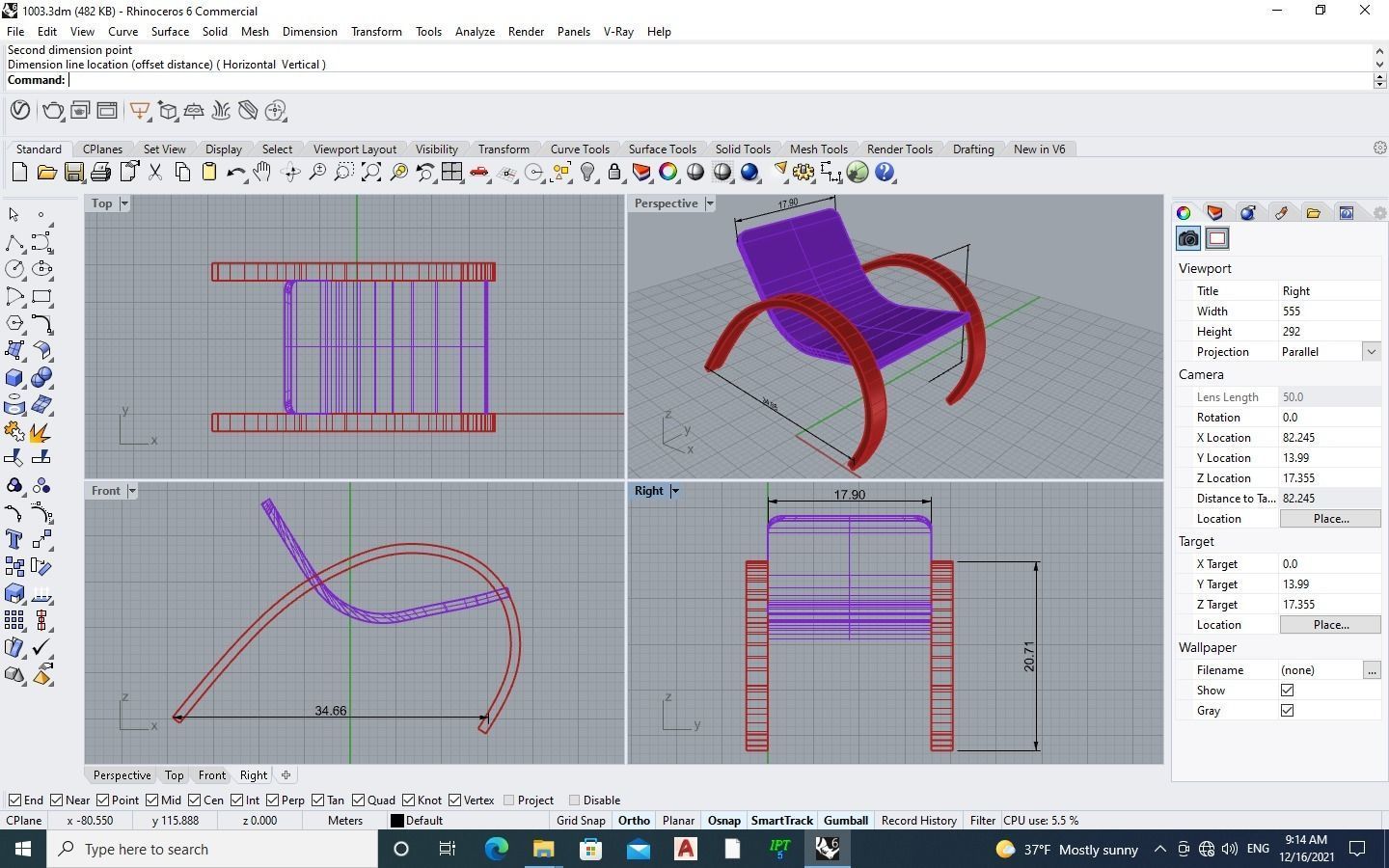Screen dimensions: 1389x868
Task: Click the Windows taskbar search box
Action: [212, 849]
